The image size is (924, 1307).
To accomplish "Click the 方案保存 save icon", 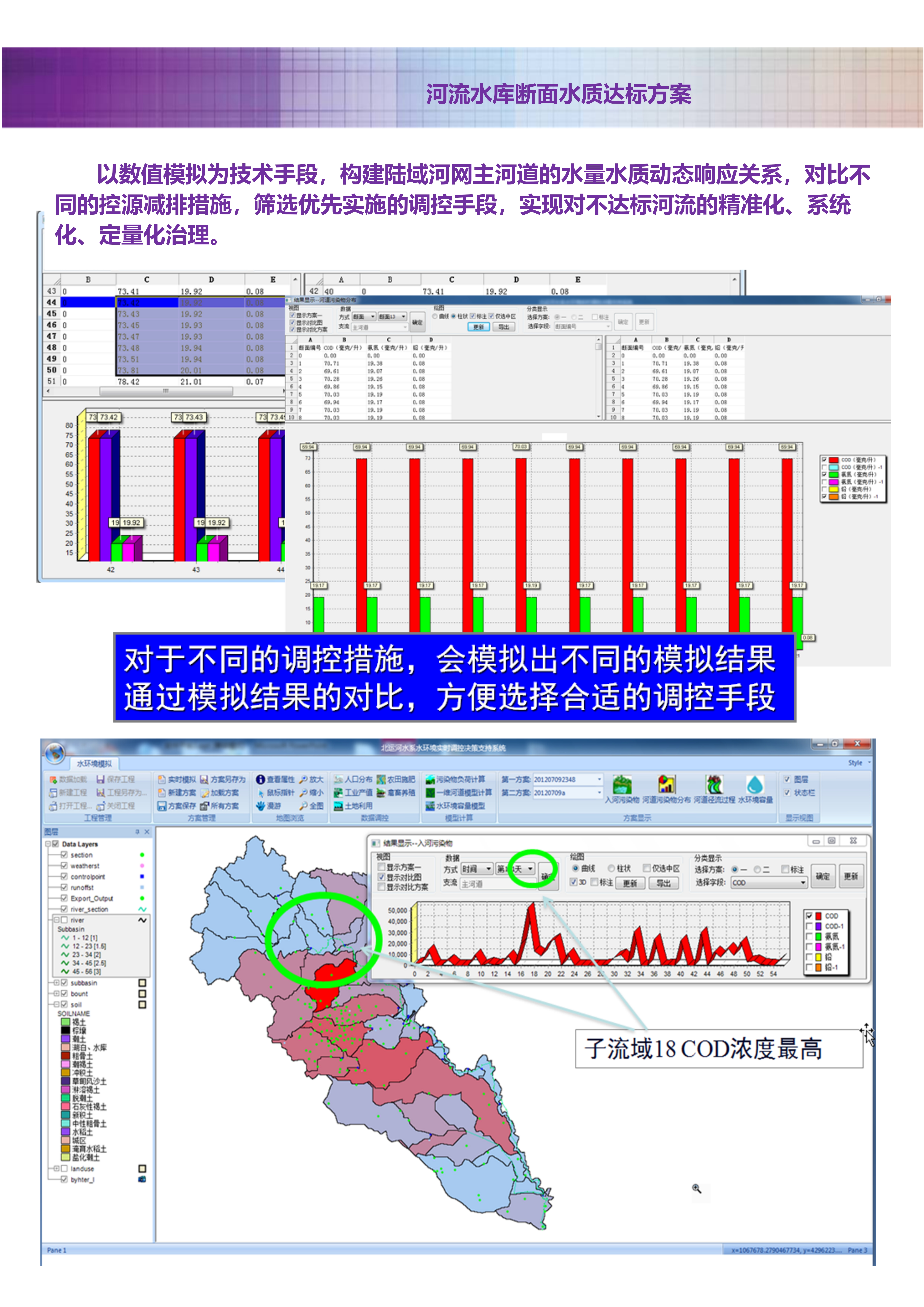I will (162, 806).
